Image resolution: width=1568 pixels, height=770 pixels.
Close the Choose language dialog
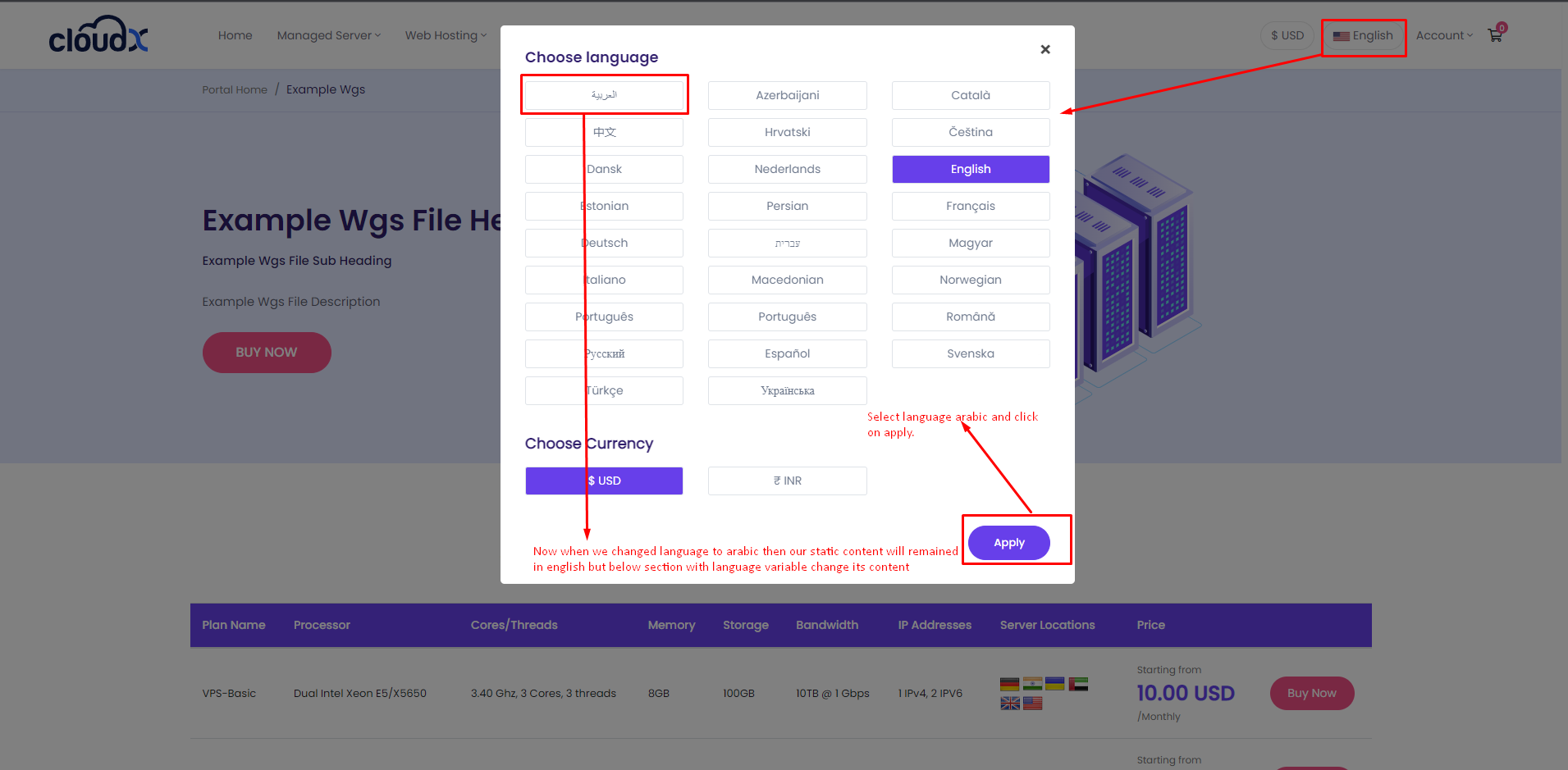pos(1045,49)
